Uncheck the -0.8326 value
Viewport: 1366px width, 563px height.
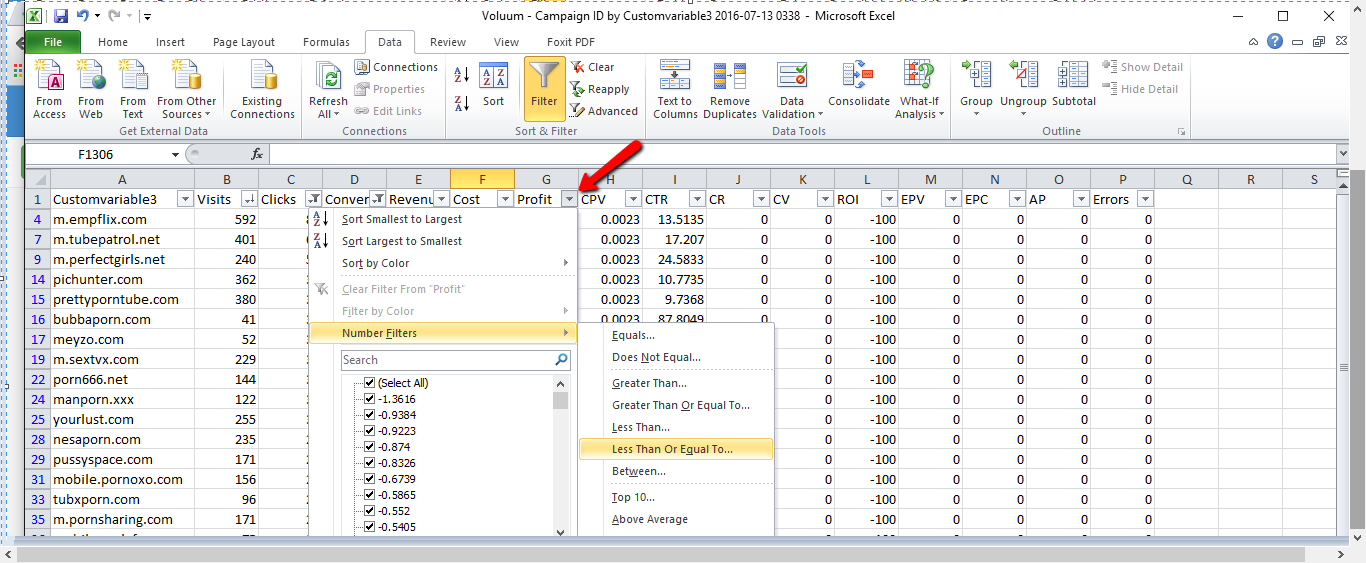point(370,463)
